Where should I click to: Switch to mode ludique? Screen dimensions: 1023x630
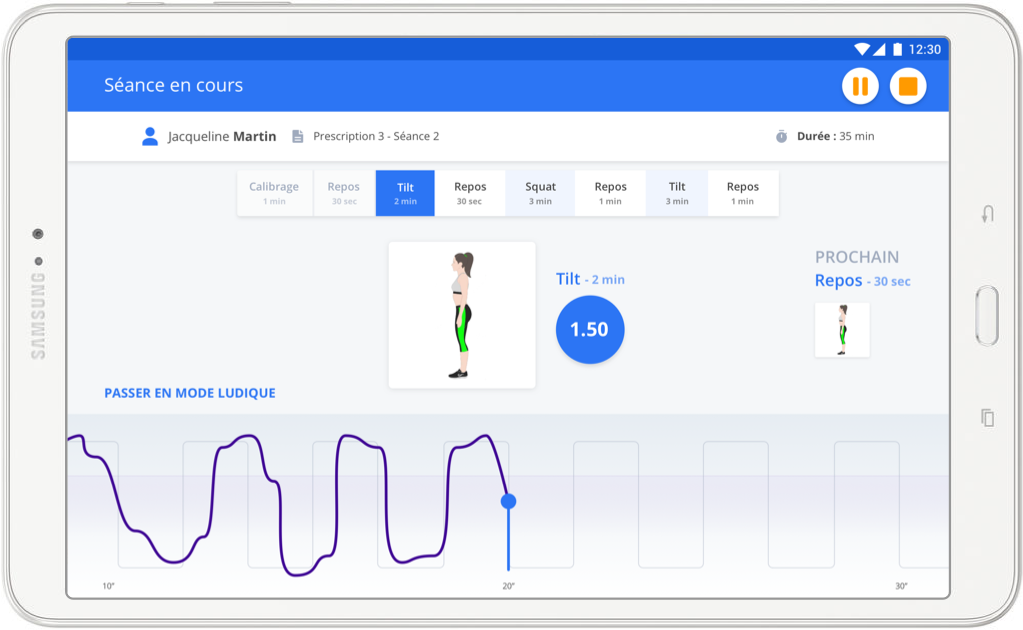(x=190, y=393)
